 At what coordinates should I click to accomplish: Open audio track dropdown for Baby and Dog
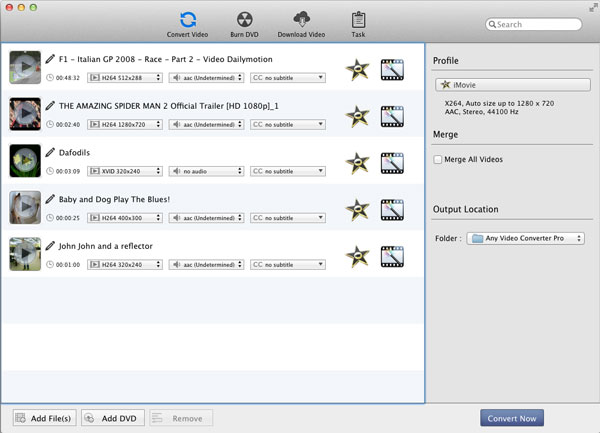pyautogui.click(x=206, y=218)
